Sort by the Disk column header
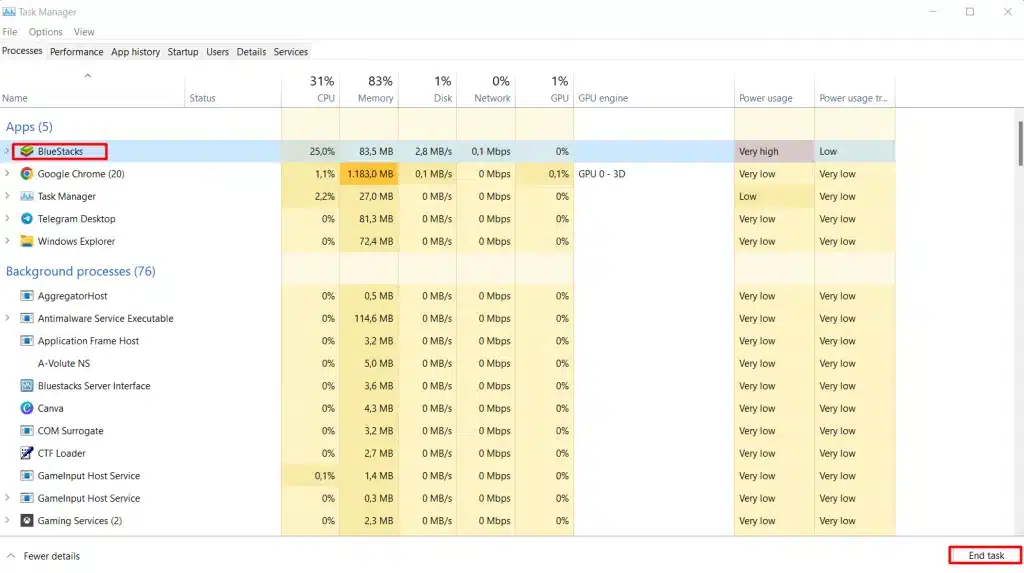 (428, 89)
